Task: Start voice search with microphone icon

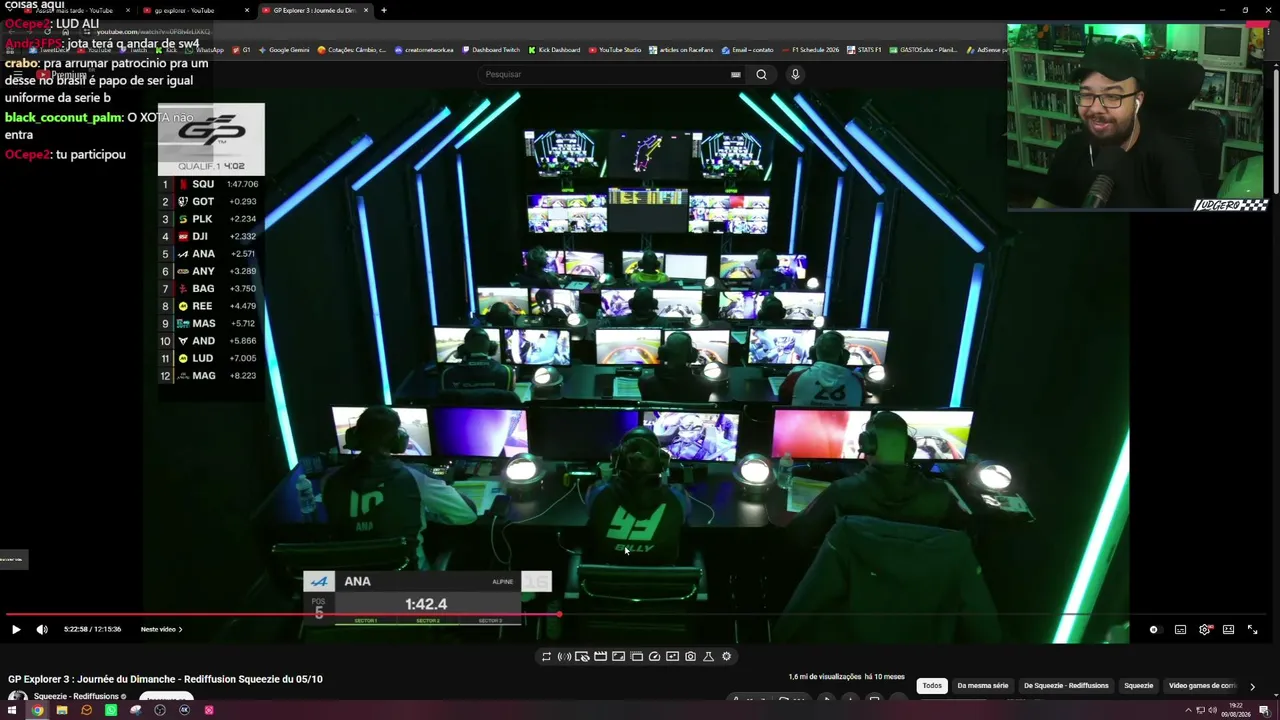Action: click(x=795, y=74)
